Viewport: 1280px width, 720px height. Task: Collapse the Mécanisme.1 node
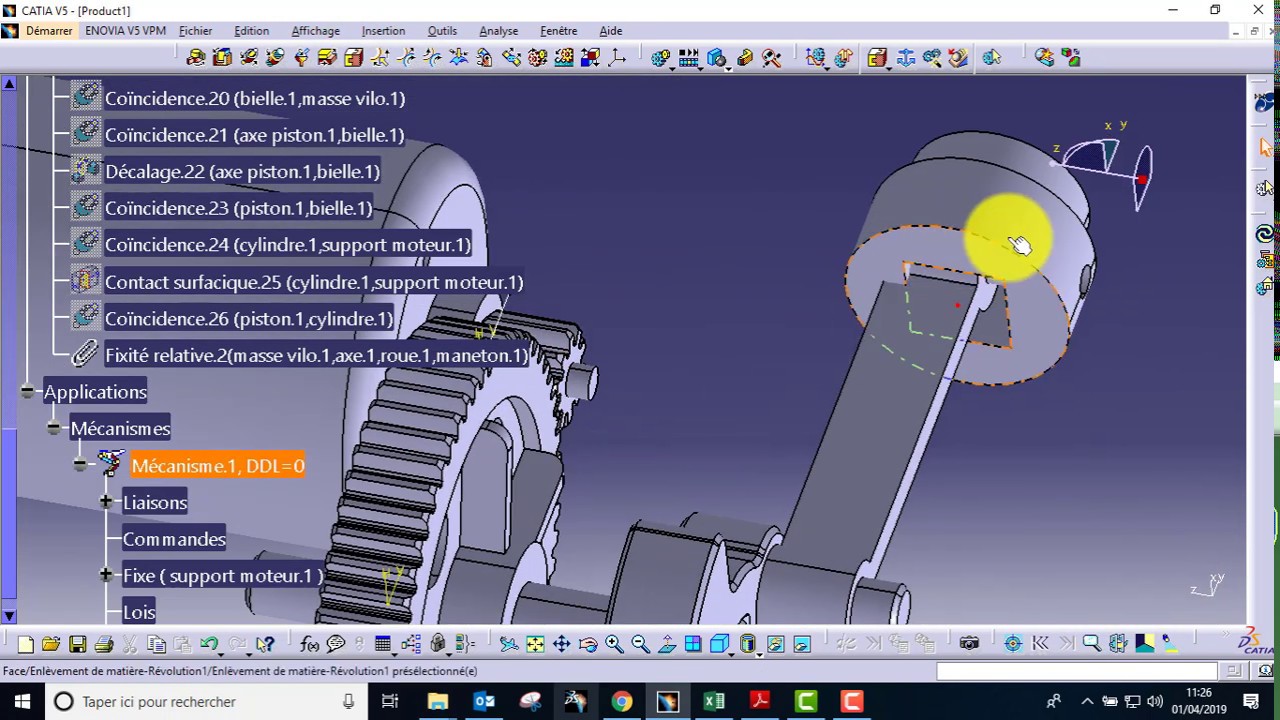click(80, 466)
